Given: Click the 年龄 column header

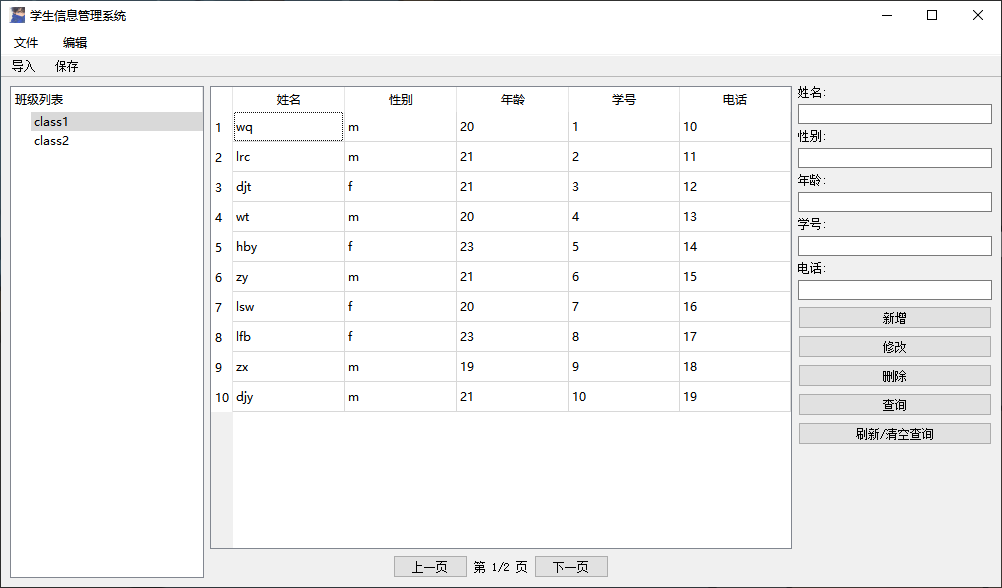Looking at the screenshot, I should [513, 100].
